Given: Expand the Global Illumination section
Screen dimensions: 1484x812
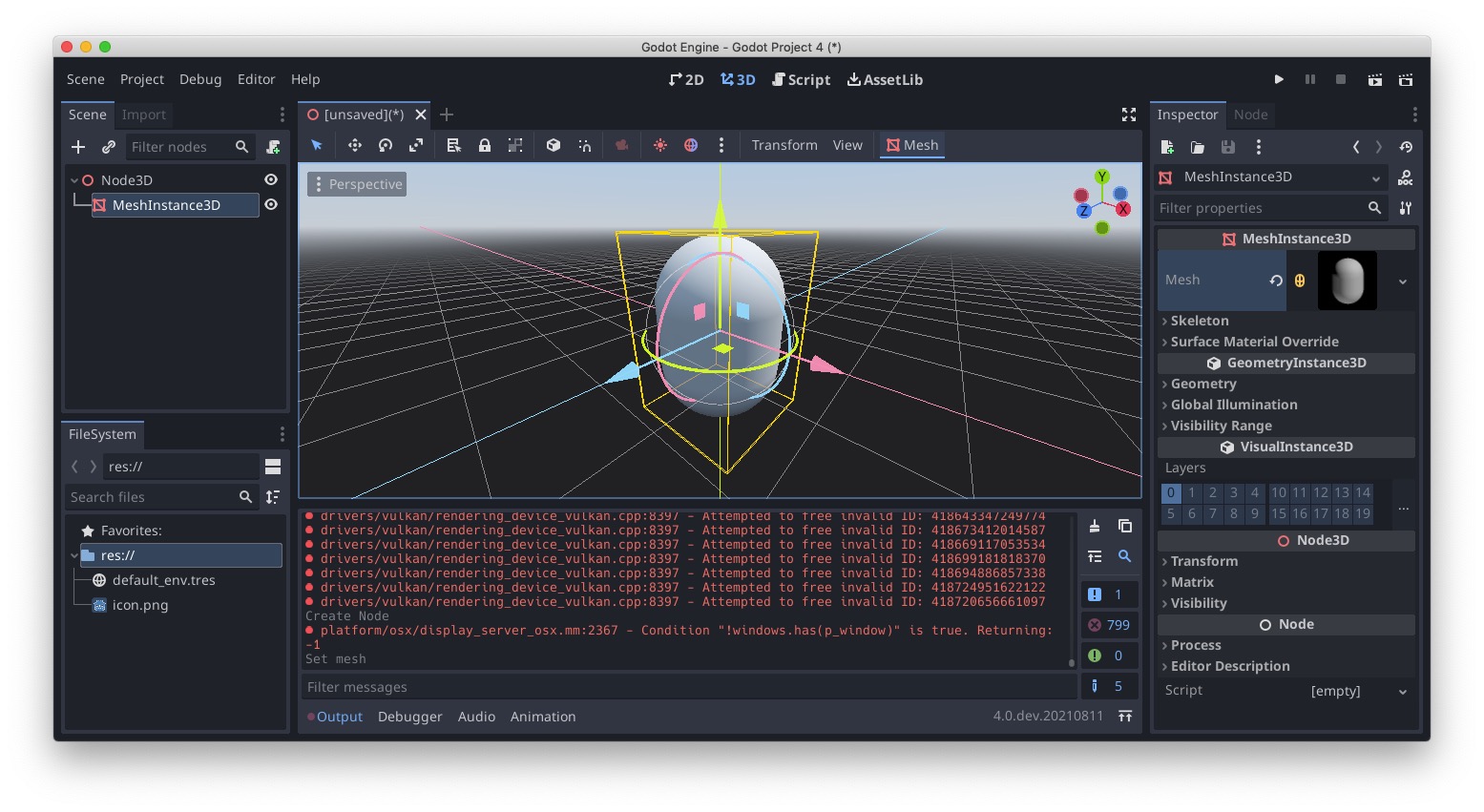Looking at the screenshot, I should 1234,405.
